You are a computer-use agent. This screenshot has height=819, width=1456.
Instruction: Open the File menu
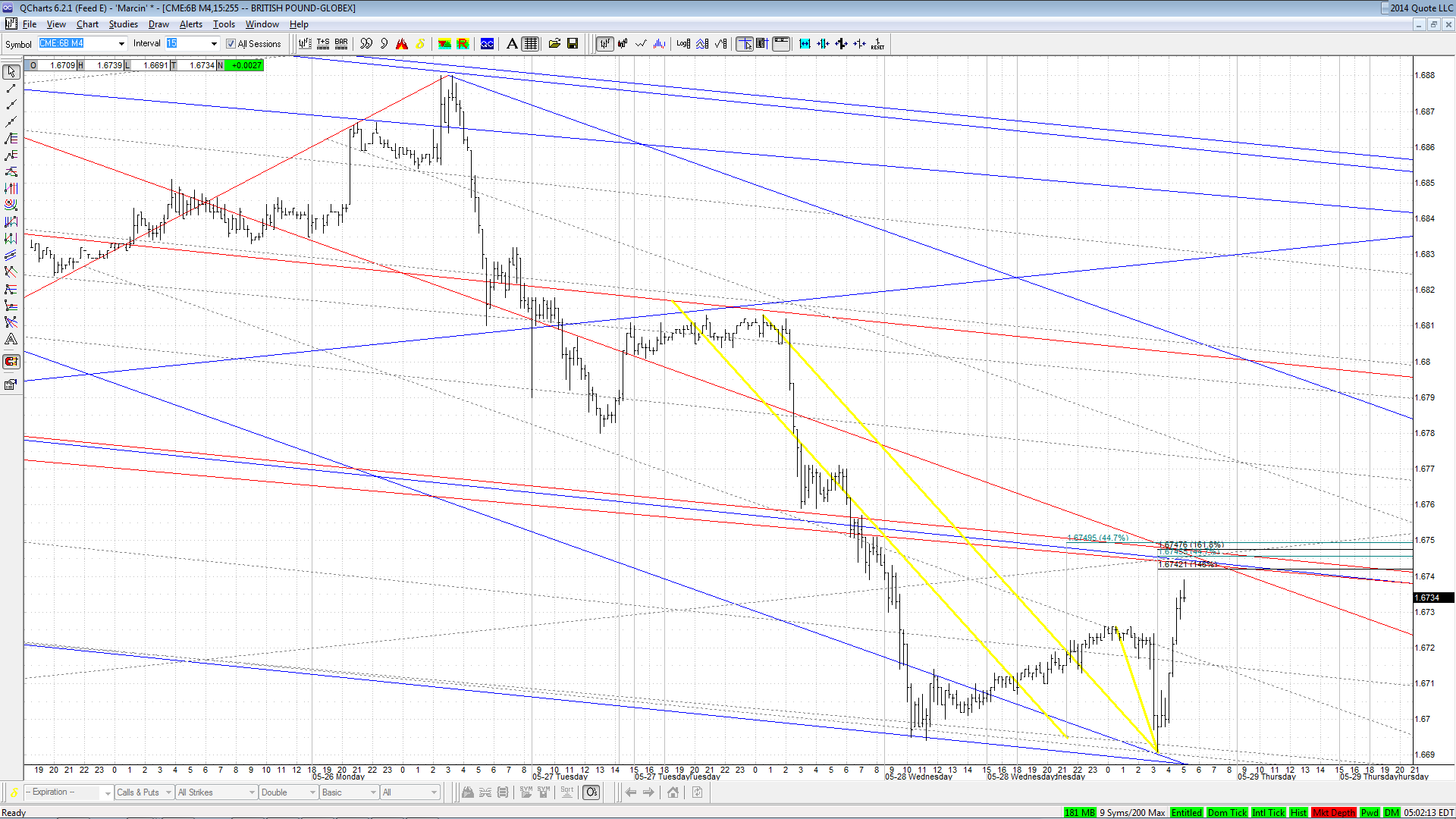point(30,24)
